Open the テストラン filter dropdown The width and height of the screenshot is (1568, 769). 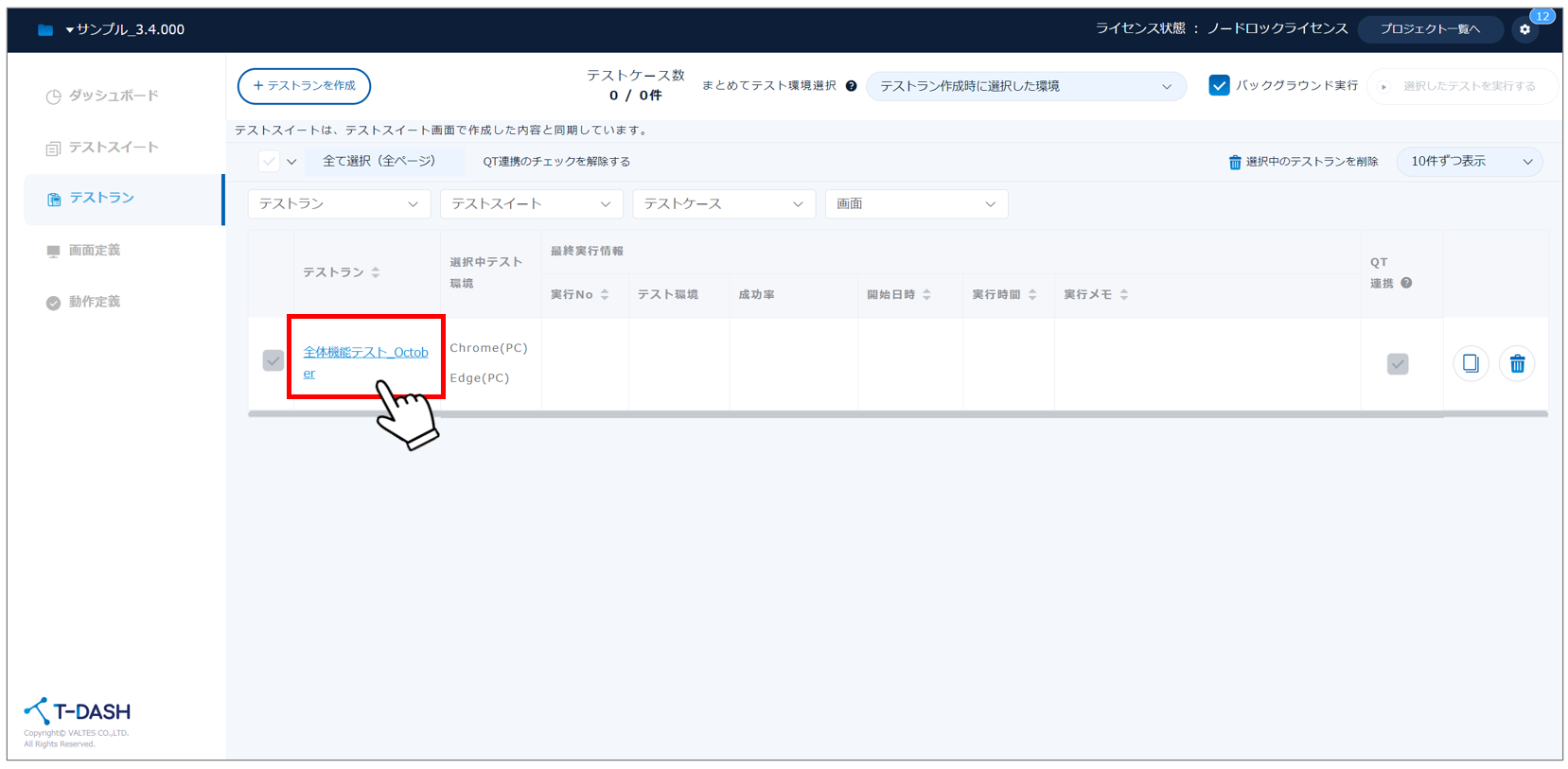pyautogui.click(x=339, y=204)
